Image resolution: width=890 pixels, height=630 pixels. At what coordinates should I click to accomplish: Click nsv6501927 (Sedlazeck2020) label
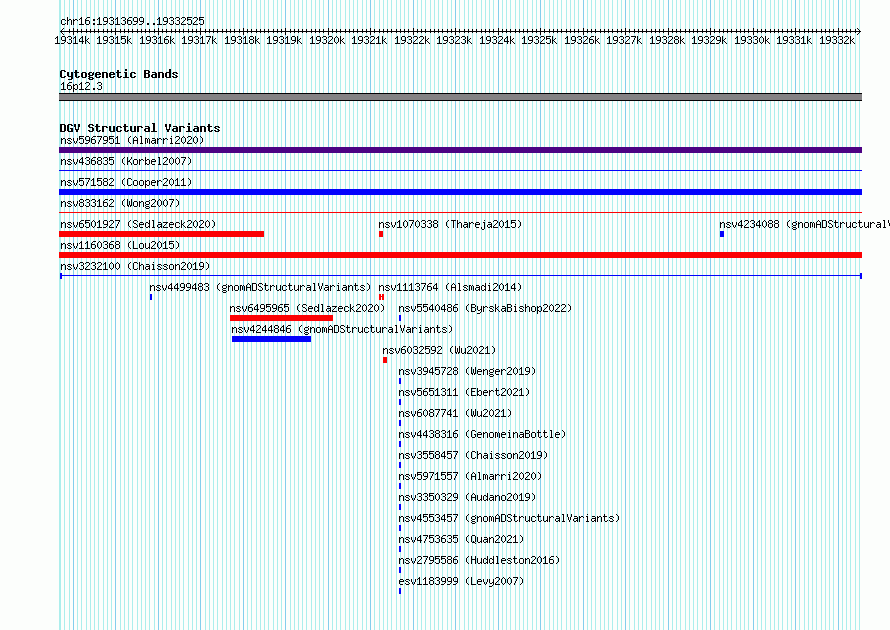click(x=138, y=224)
